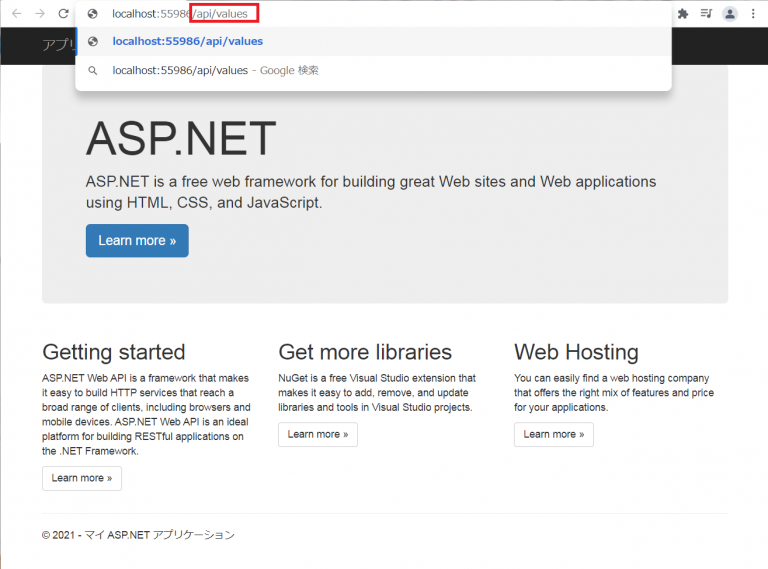Click Learn more under Get more libraries

click(x=318, y=434)
